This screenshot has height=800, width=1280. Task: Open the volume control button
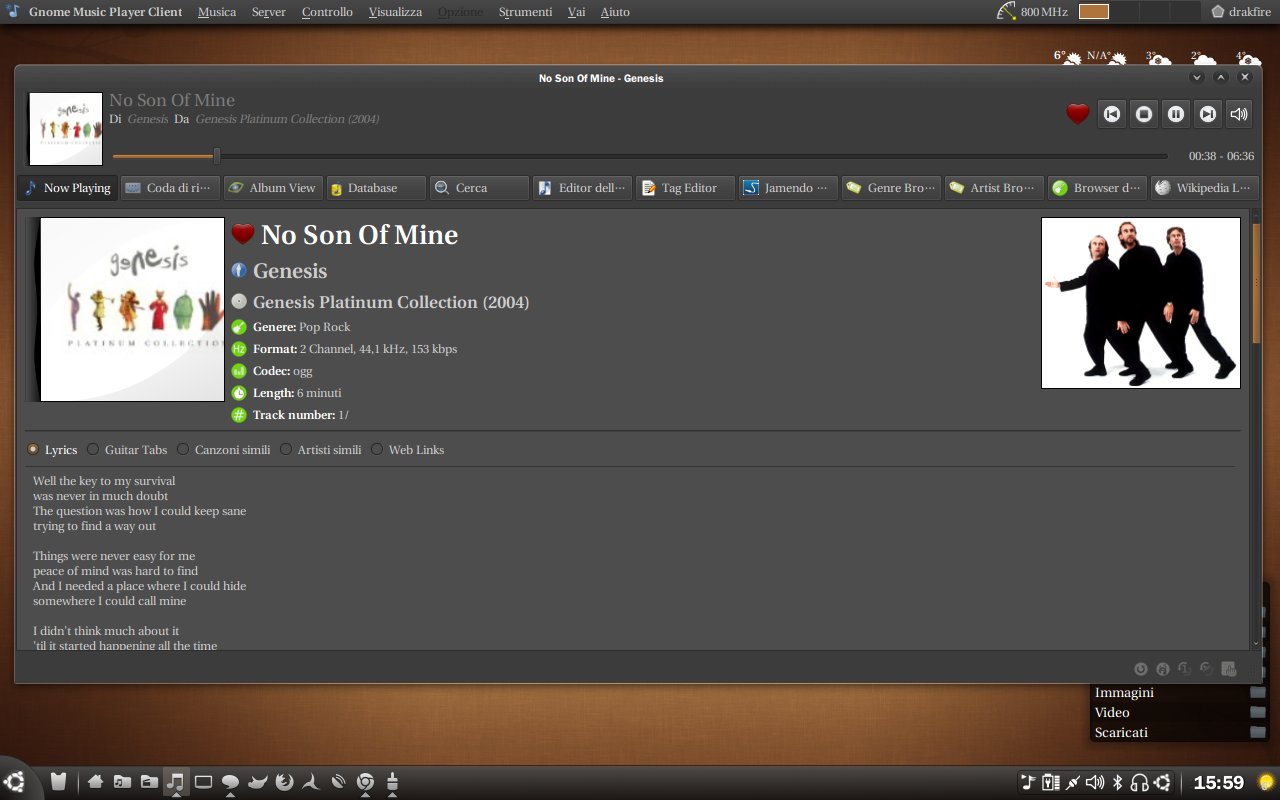(x=1239, y=114)
